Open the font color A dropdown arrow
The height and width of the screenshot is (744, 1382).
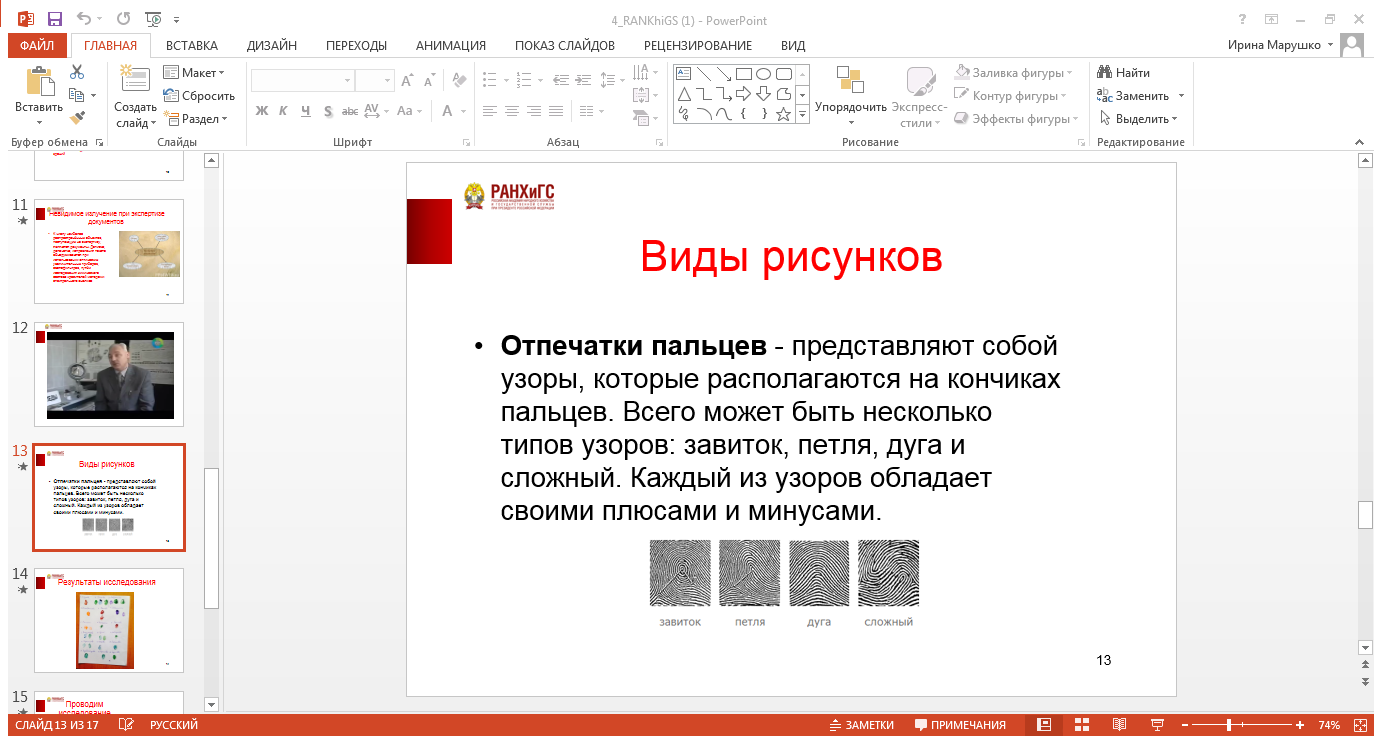[x=464, y=111]
